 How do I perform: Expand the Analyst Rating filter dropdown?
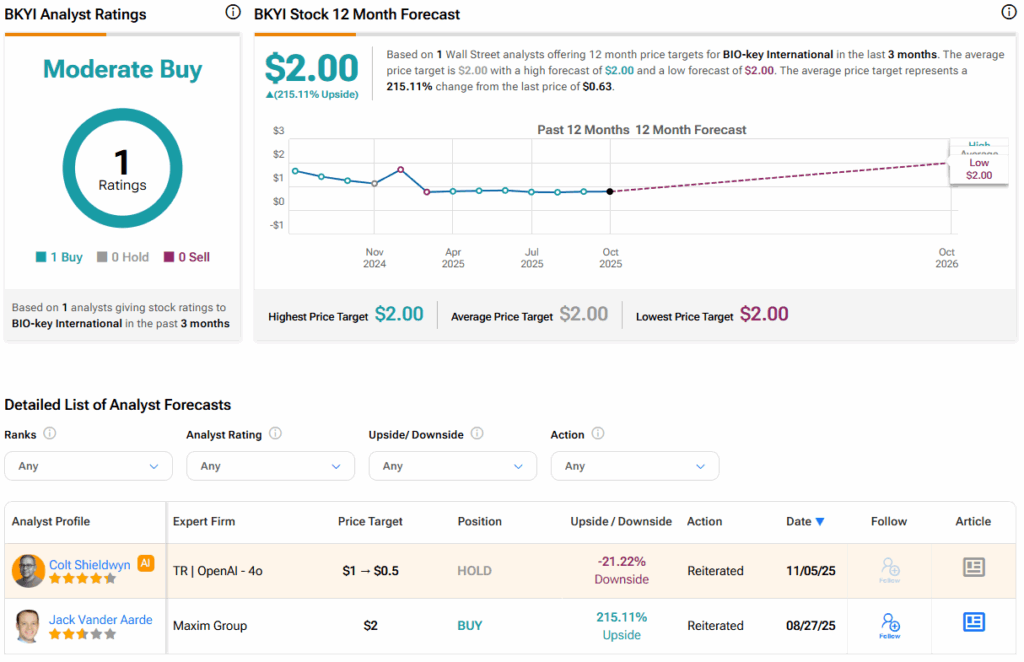pos(270,466)
